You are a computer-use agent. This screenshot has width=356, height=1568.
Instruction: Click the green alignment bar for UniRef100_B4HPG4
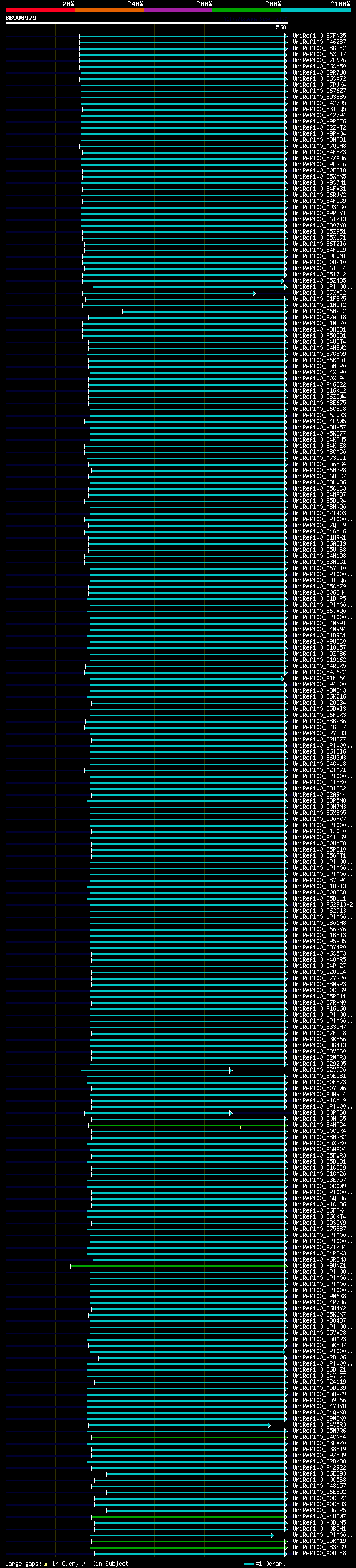coord(187,1125)
